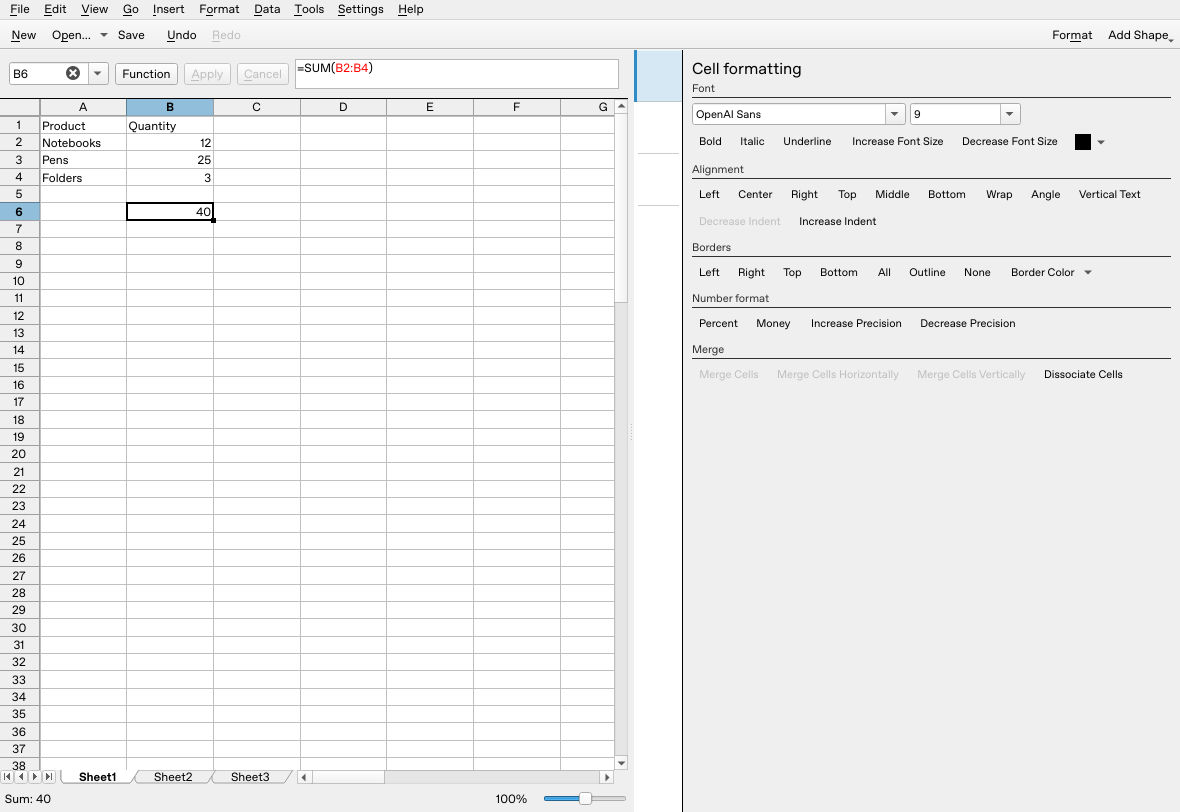Open the Settings menu
Screen dimensions: 1180x812
360,9
